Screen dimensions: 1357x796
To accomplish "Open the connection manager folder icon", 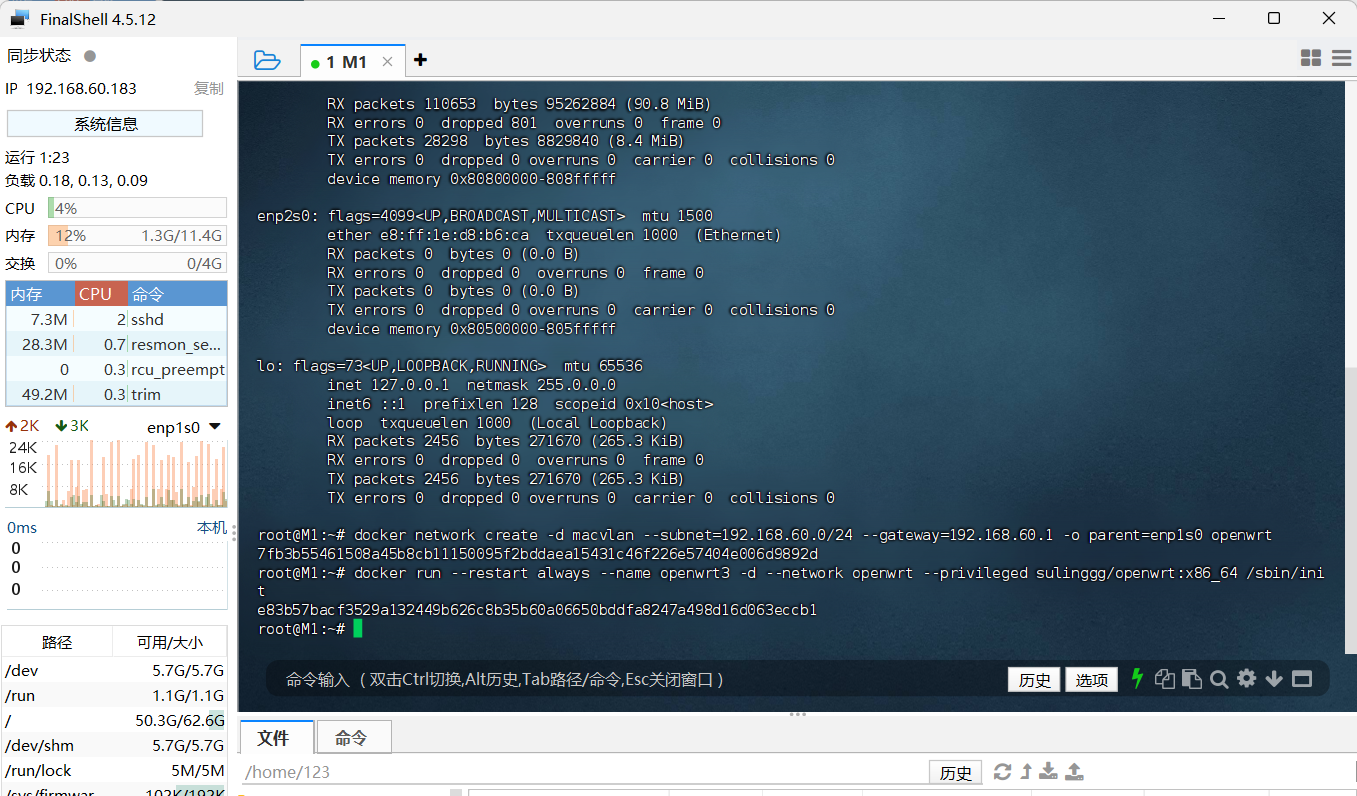I will tap(267, 60).
